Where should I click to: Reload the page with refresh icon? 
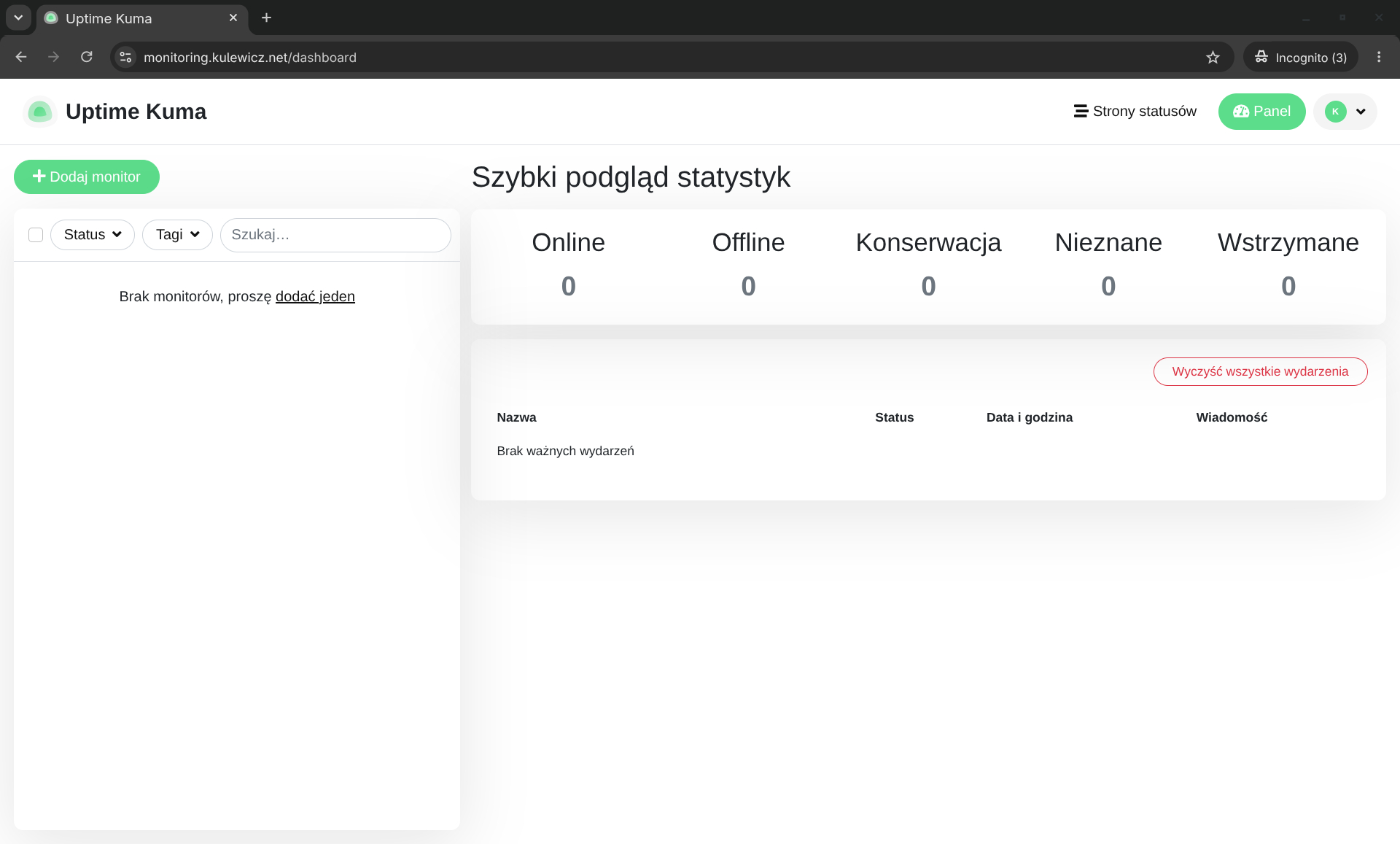pos(86,57)
